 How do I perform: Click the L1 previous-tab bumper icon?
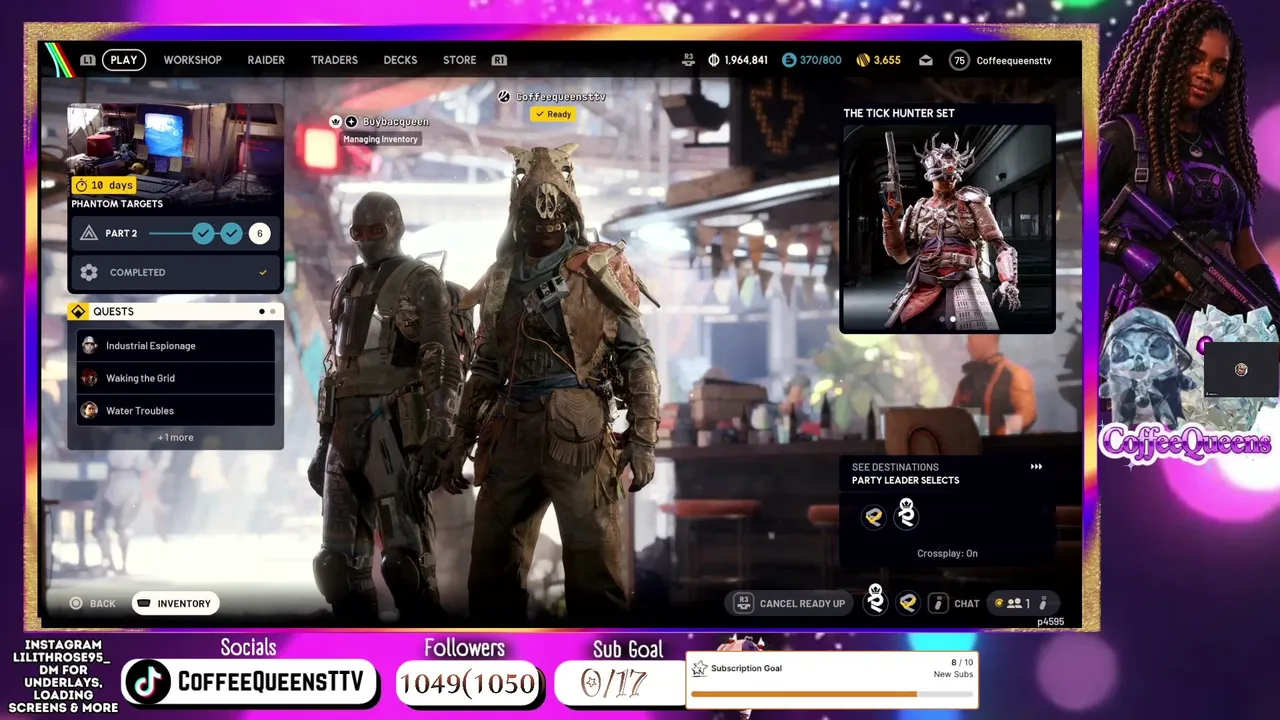pos(88,60)
